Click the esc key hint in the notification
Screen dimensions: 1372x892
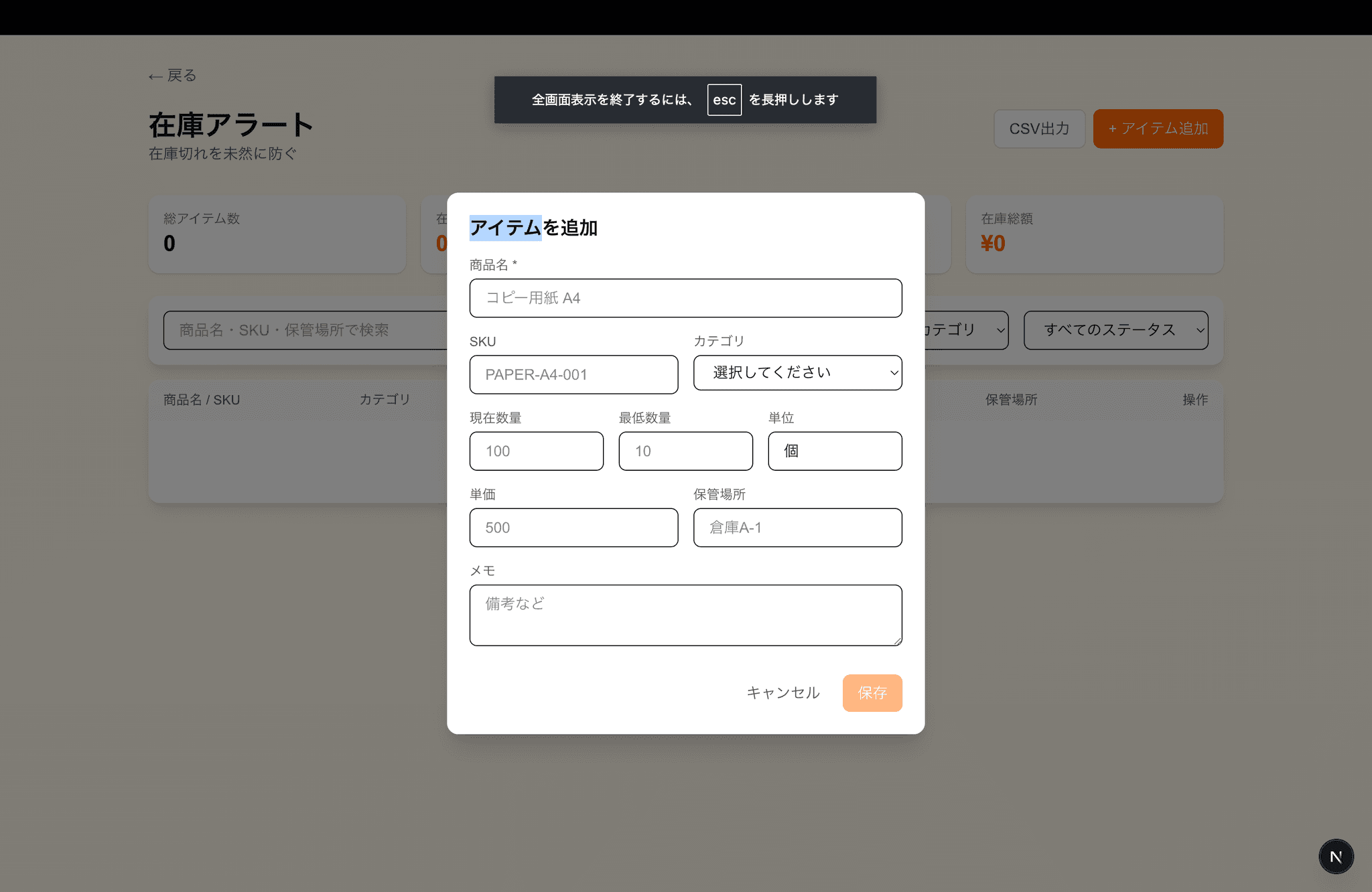(x=724, y=100)
